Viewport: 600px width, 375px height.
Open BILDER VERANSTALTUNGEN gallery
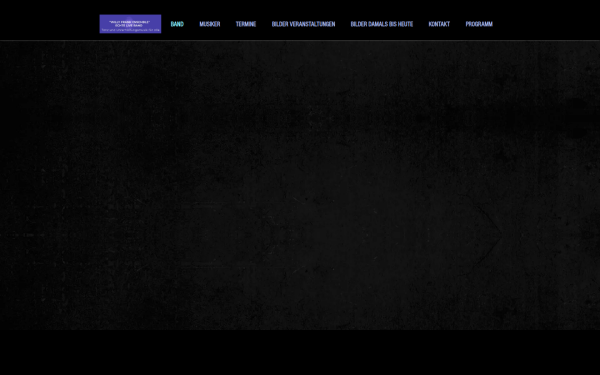point(303,24)
